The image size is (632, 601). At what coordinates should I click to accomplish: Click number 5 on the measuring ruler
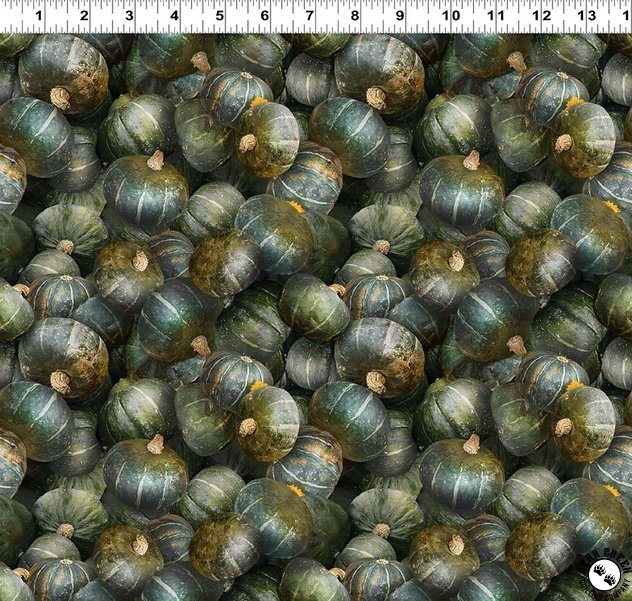click(220, 15)
